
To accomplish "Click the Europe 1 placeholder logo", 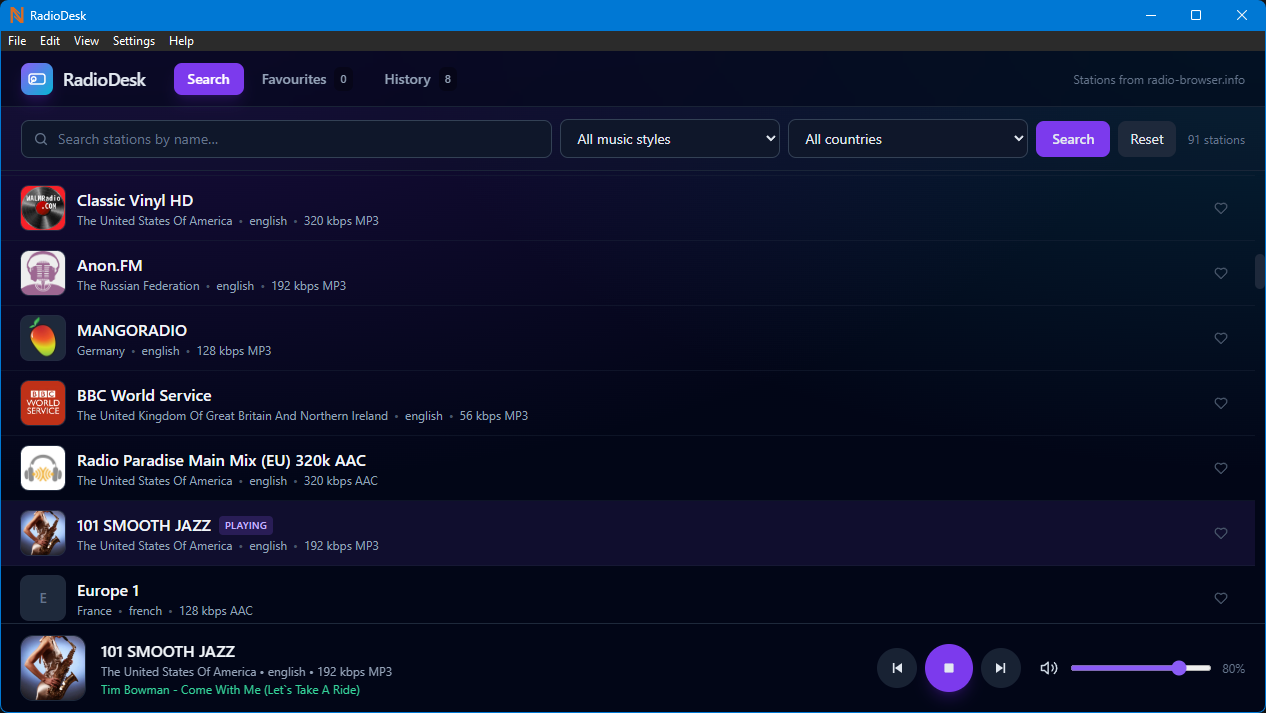I will coord(43,598).
